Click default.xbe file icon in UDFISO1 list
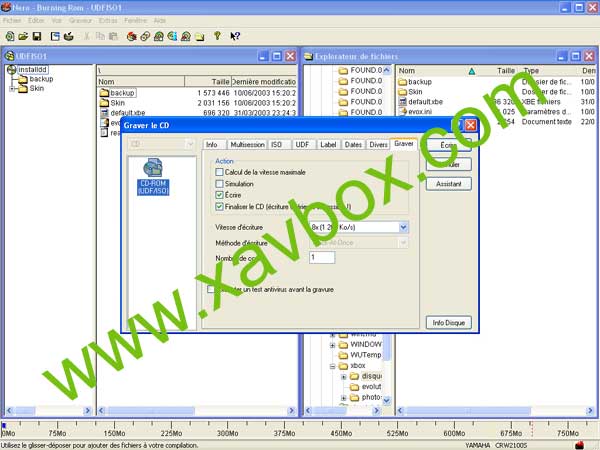 (x=104, y=113)
